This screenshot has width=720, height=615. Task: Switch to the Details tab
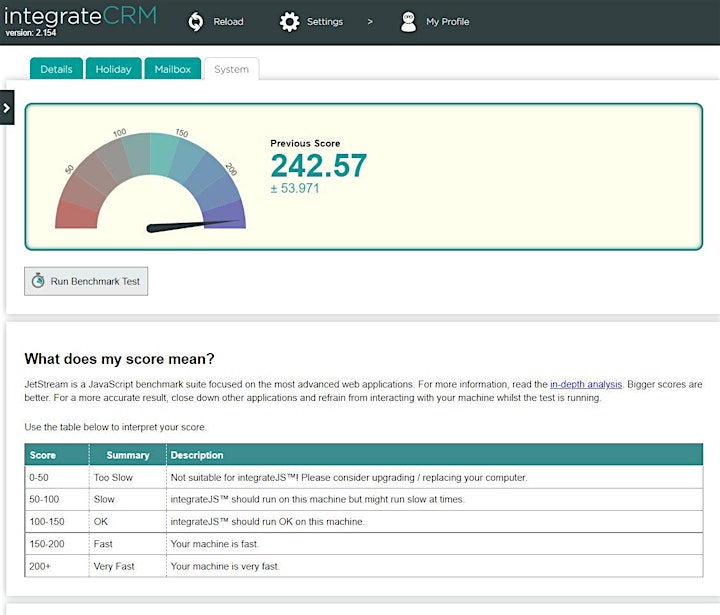coord(56,69)
